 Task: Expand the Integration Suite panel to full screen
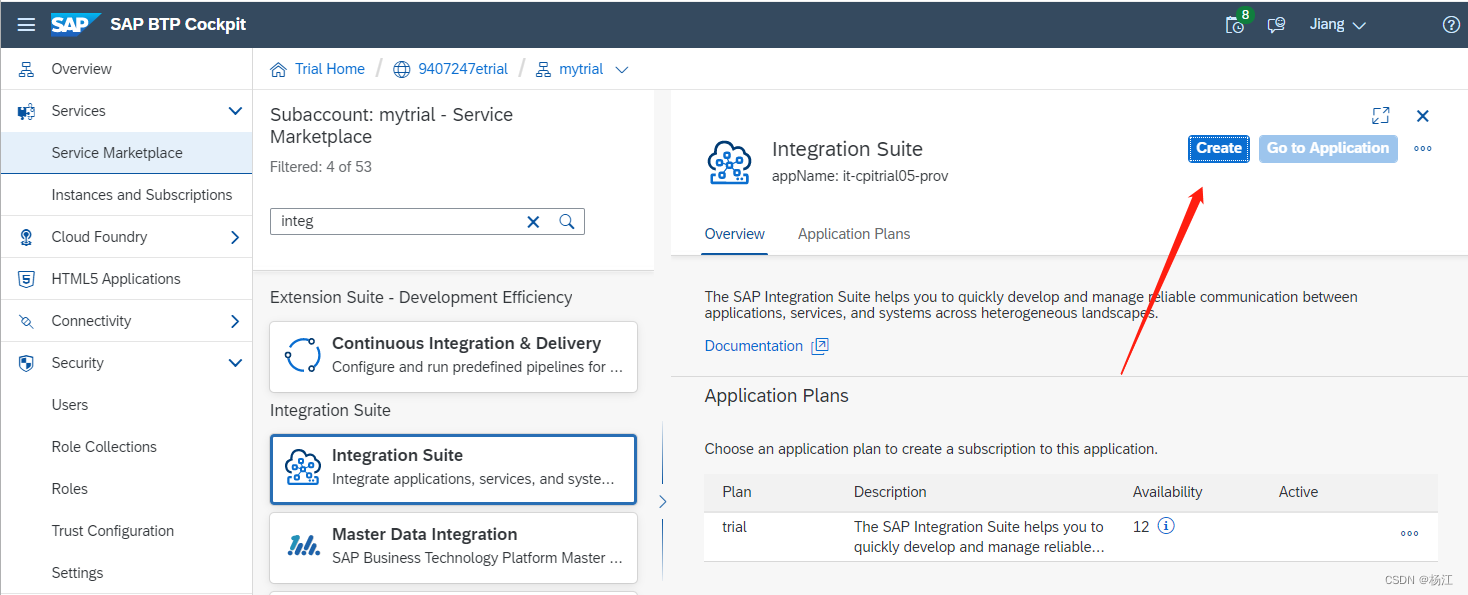pos(1381,115)
